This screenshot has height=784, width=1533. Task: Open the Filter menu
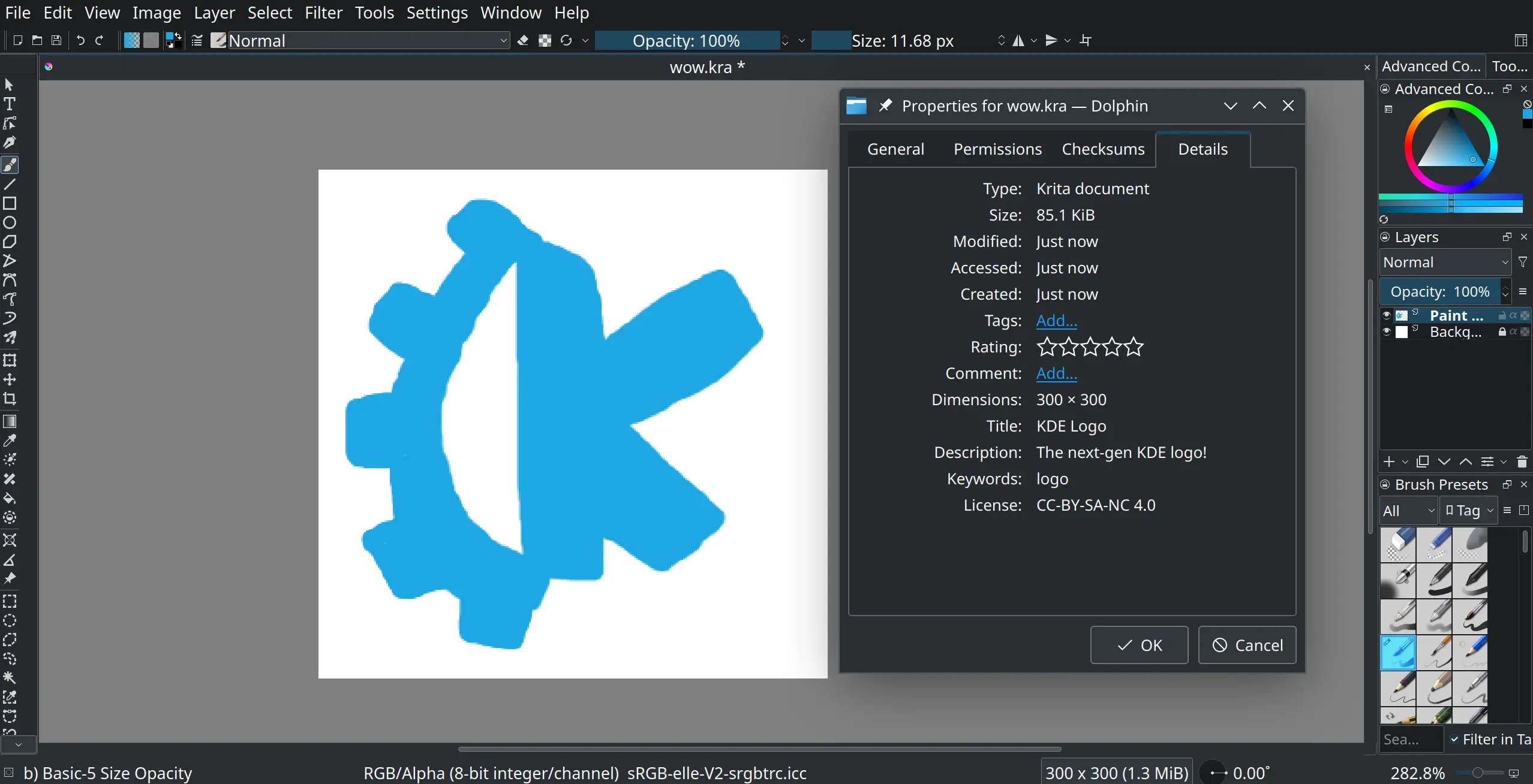click(323, 13)
